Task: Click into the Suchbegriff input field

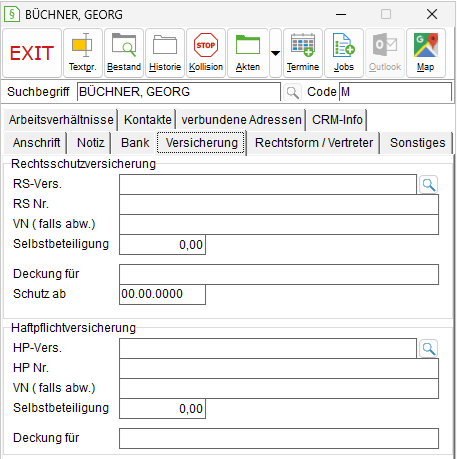Action: point(179,92)
